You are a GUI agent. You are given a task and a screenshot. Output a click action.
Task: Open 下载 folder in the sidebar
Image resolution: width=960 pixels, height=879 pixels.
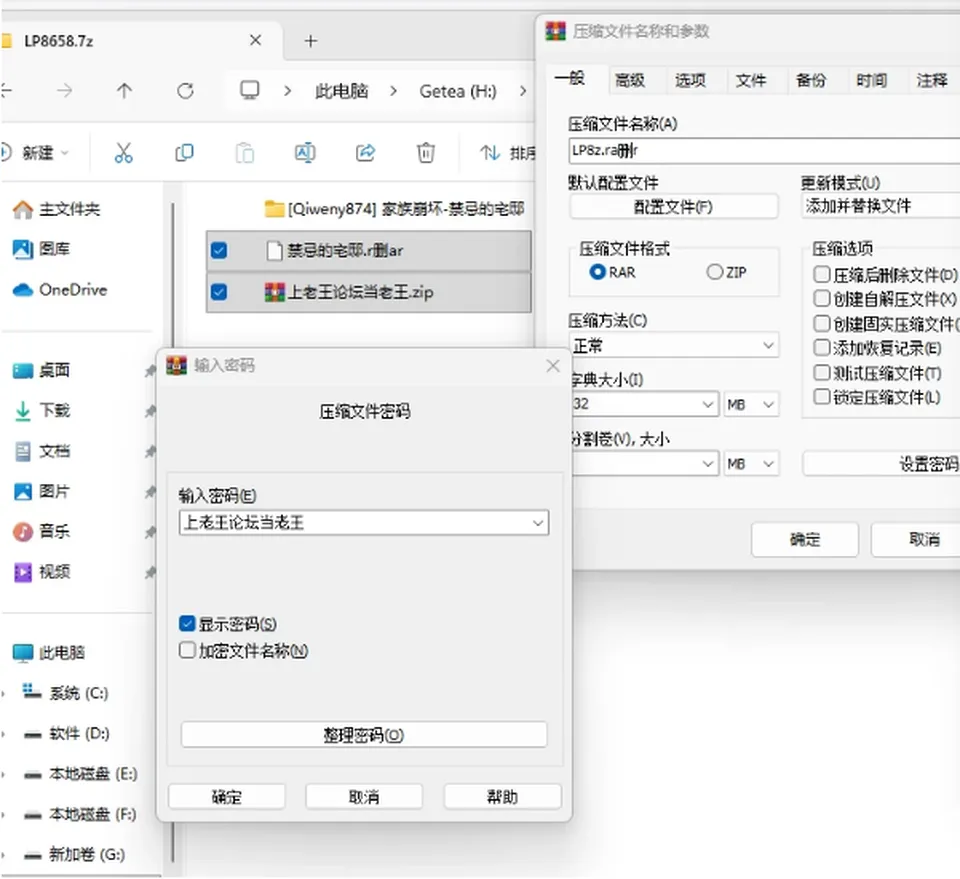click(x=41, y=410)
